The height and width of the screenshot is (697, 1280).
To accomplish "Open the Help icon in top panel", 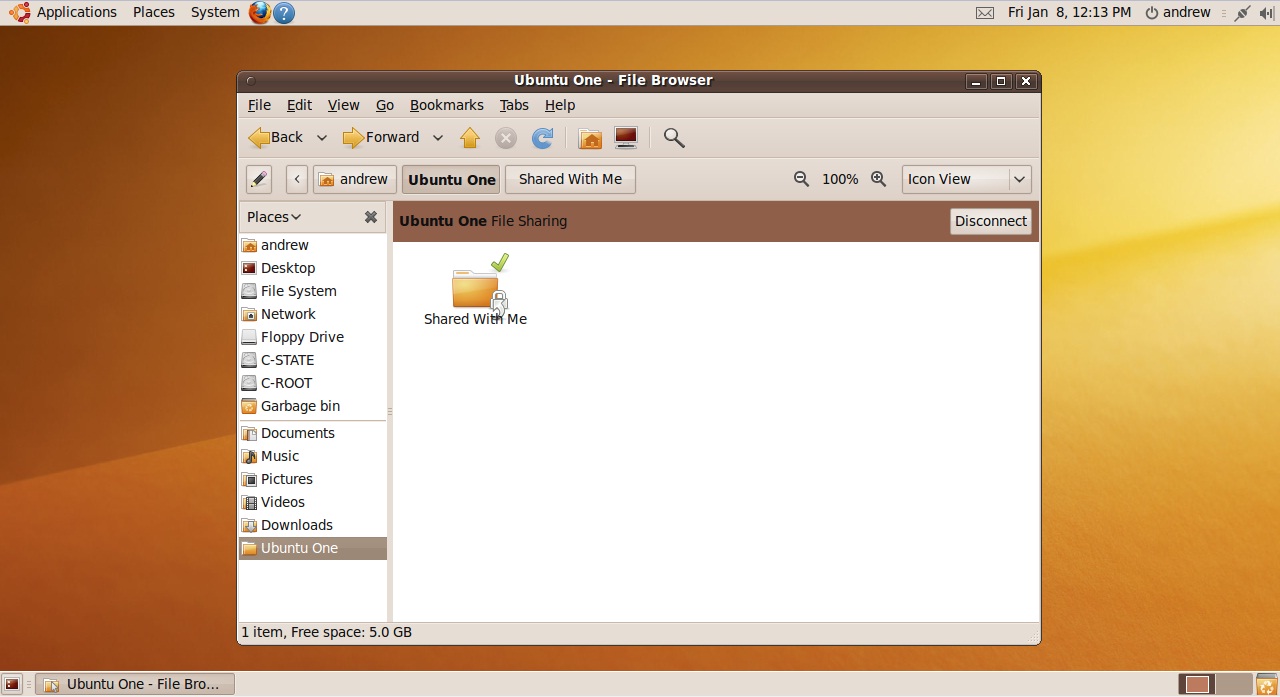I will (284, 13).
